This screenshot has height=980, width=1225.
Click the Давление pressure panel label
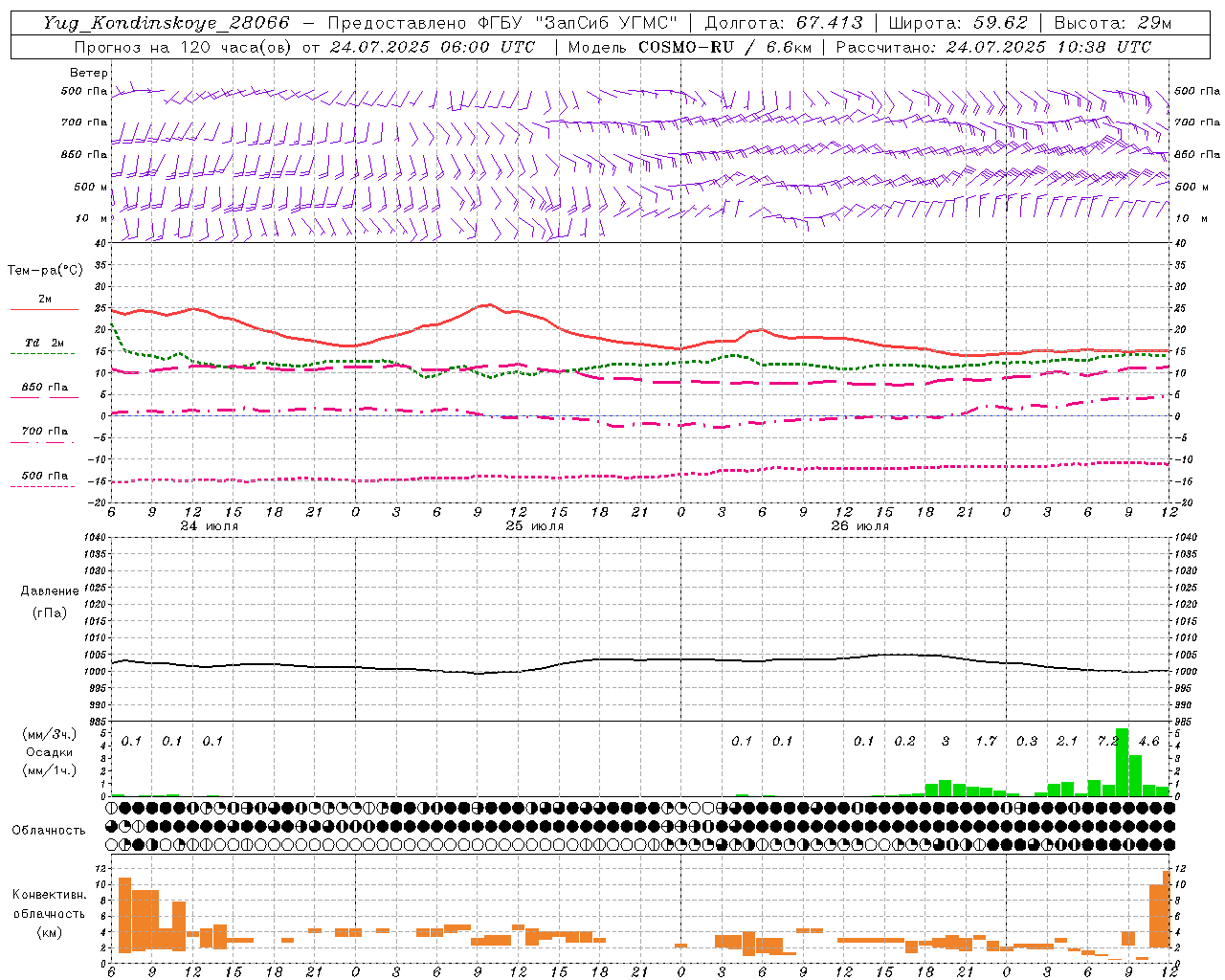[50, 591]
